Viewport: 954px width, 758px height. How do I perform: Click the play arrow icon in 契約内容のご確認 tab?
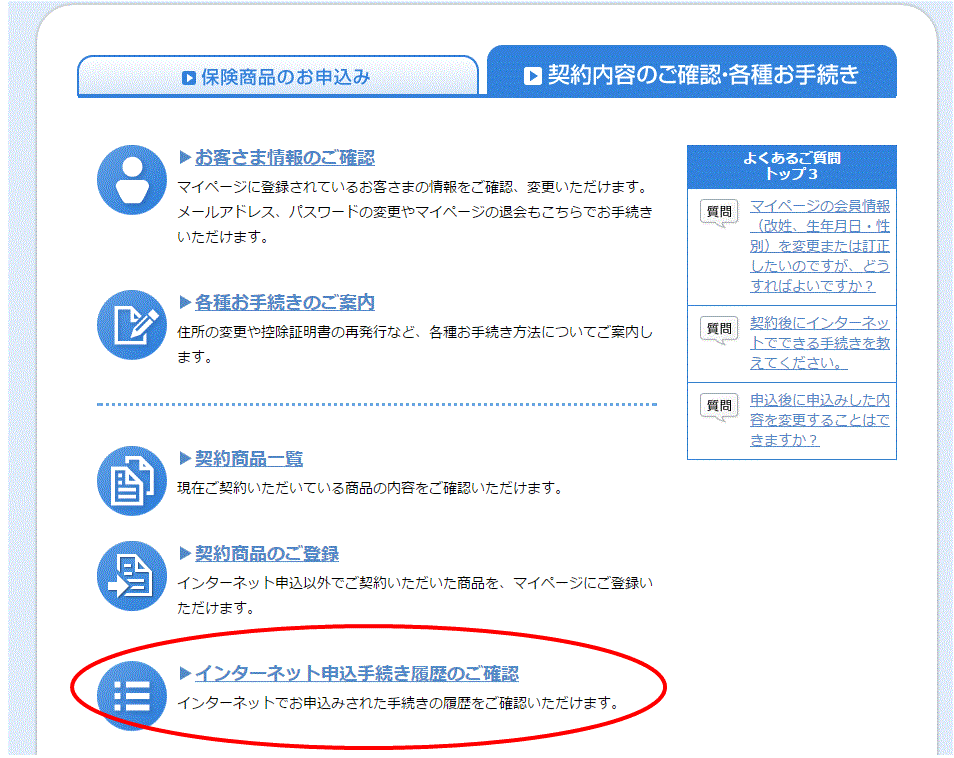click(x=532, y=76)
